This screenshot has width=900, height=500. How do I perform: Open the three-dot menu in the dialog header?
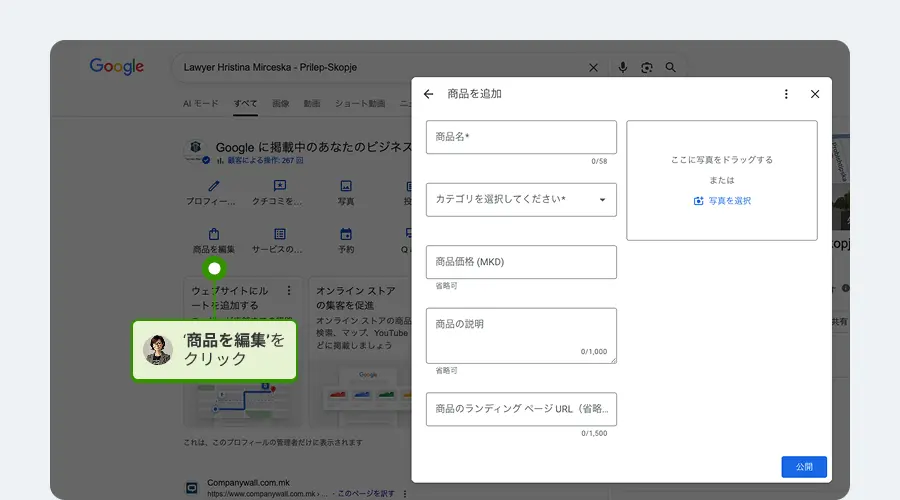tap(786, 94)
